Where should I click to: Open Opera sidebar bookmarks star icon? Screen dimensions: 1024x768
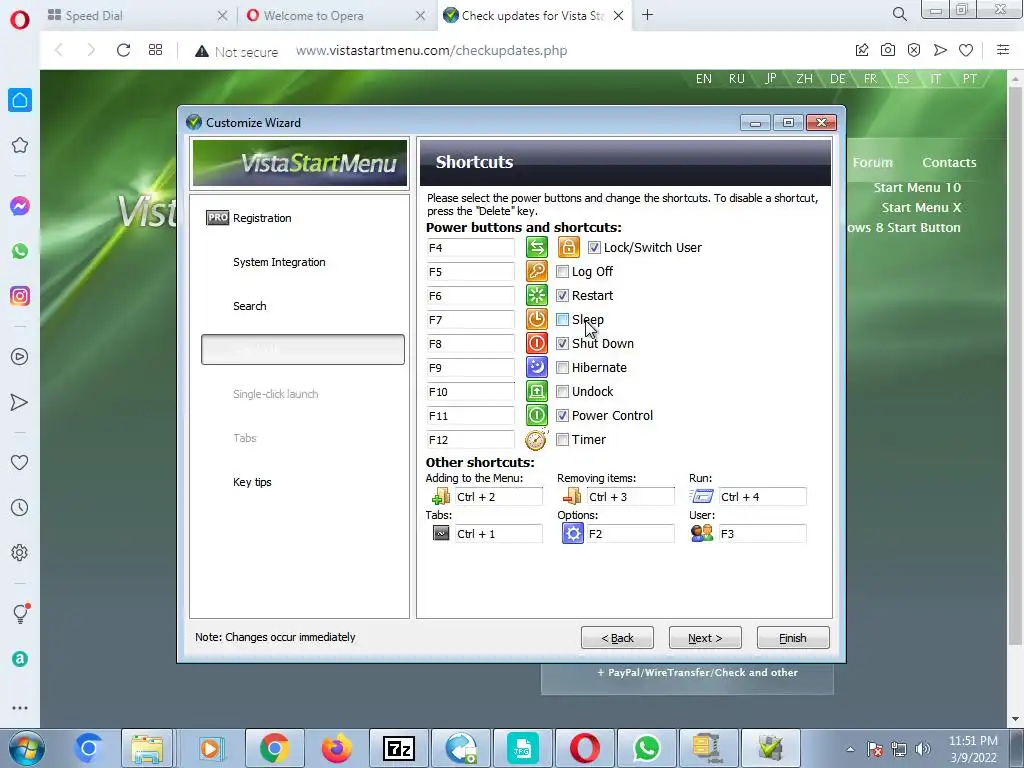point(20,145)
